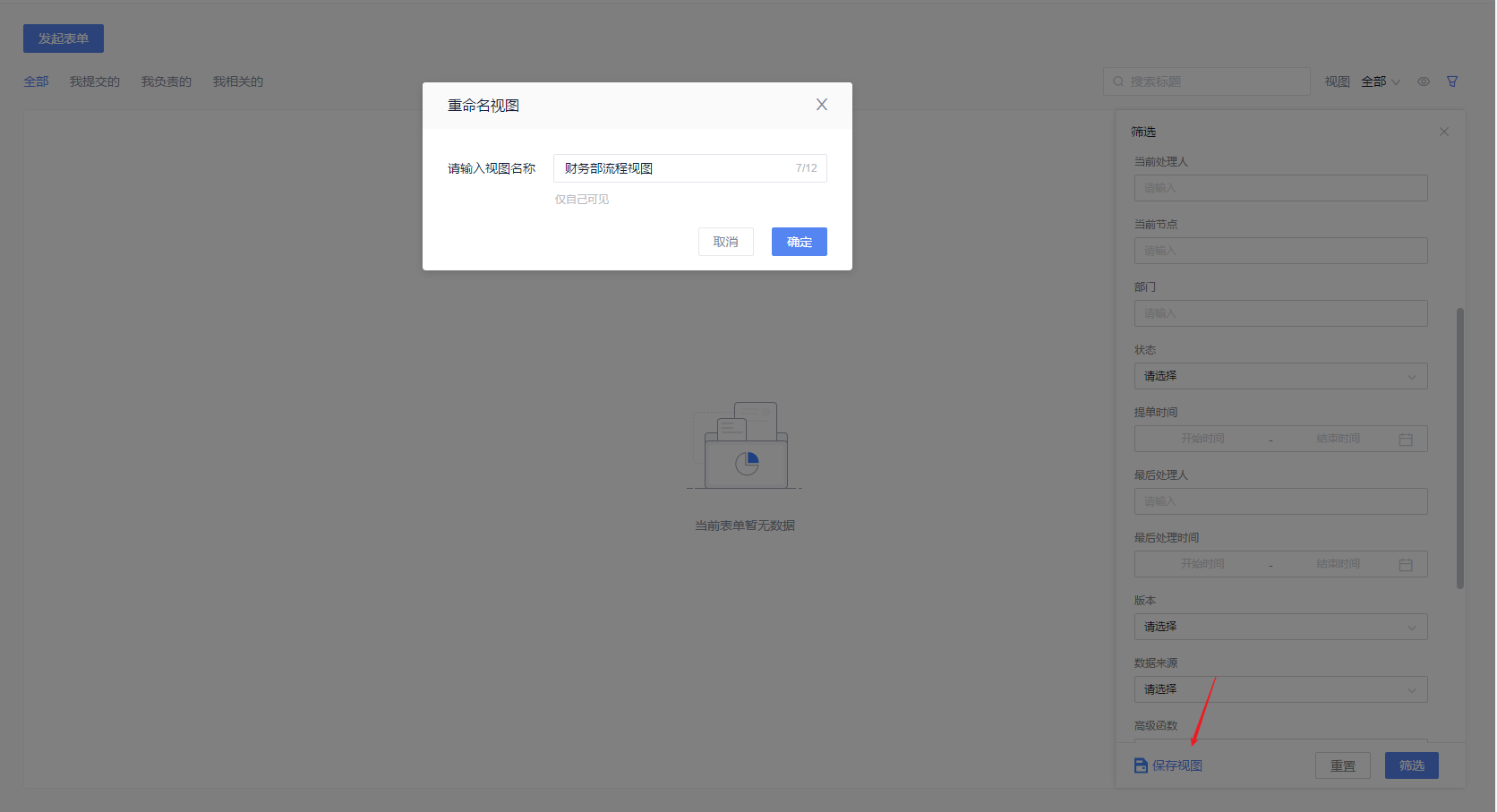Click 发起表单 button

point(64,38)
